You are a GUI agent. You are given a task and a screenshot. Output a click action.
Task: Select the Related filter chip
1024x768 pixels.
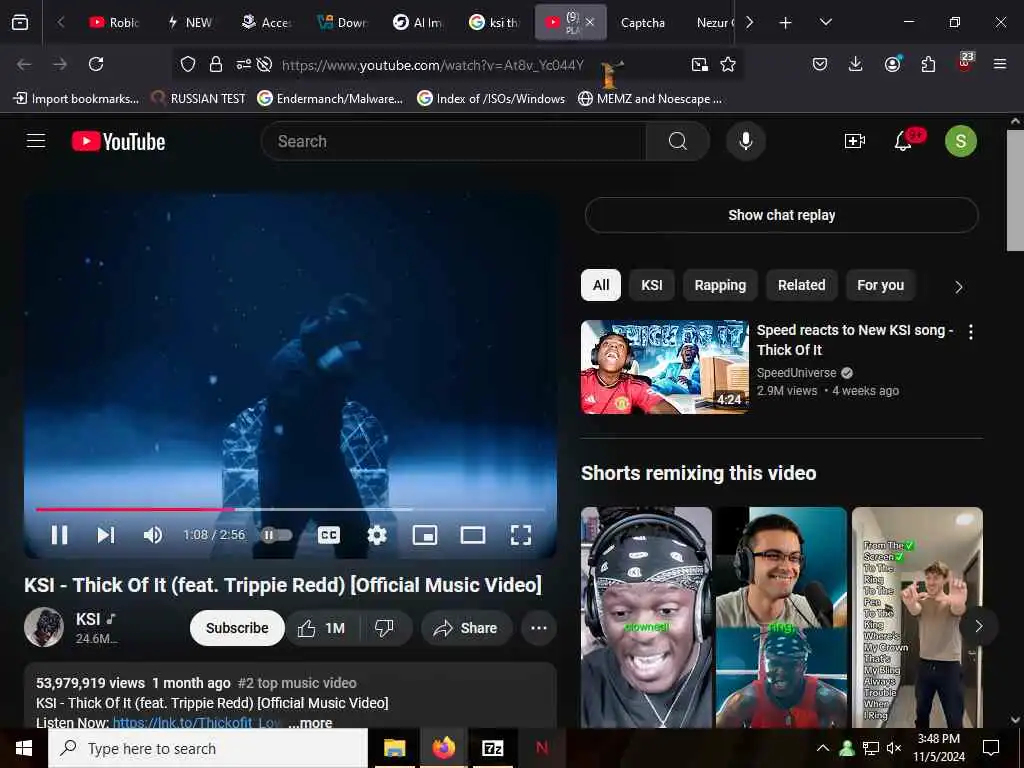point(801,285)
